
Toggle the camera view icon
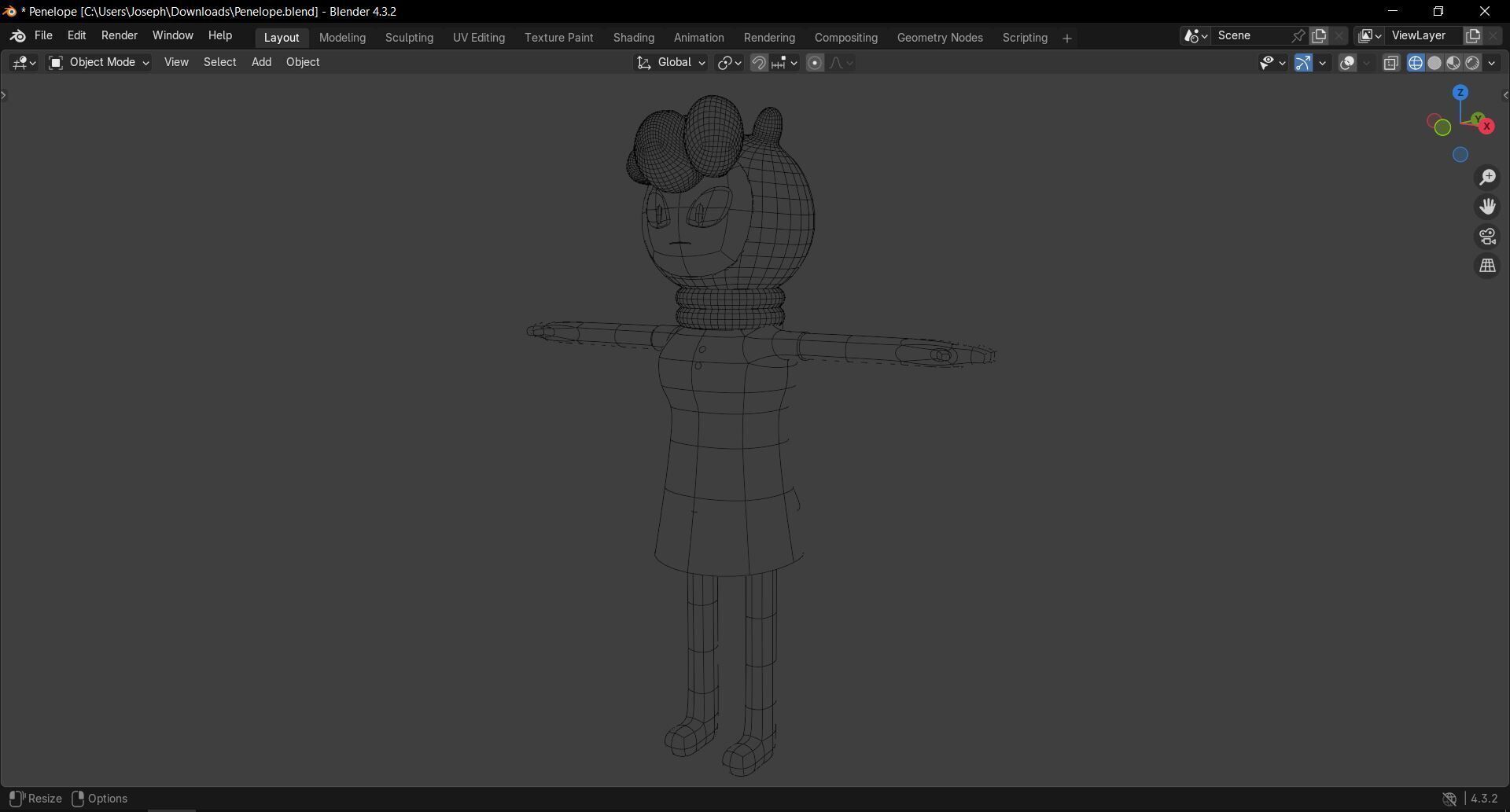click(1487, 237)
